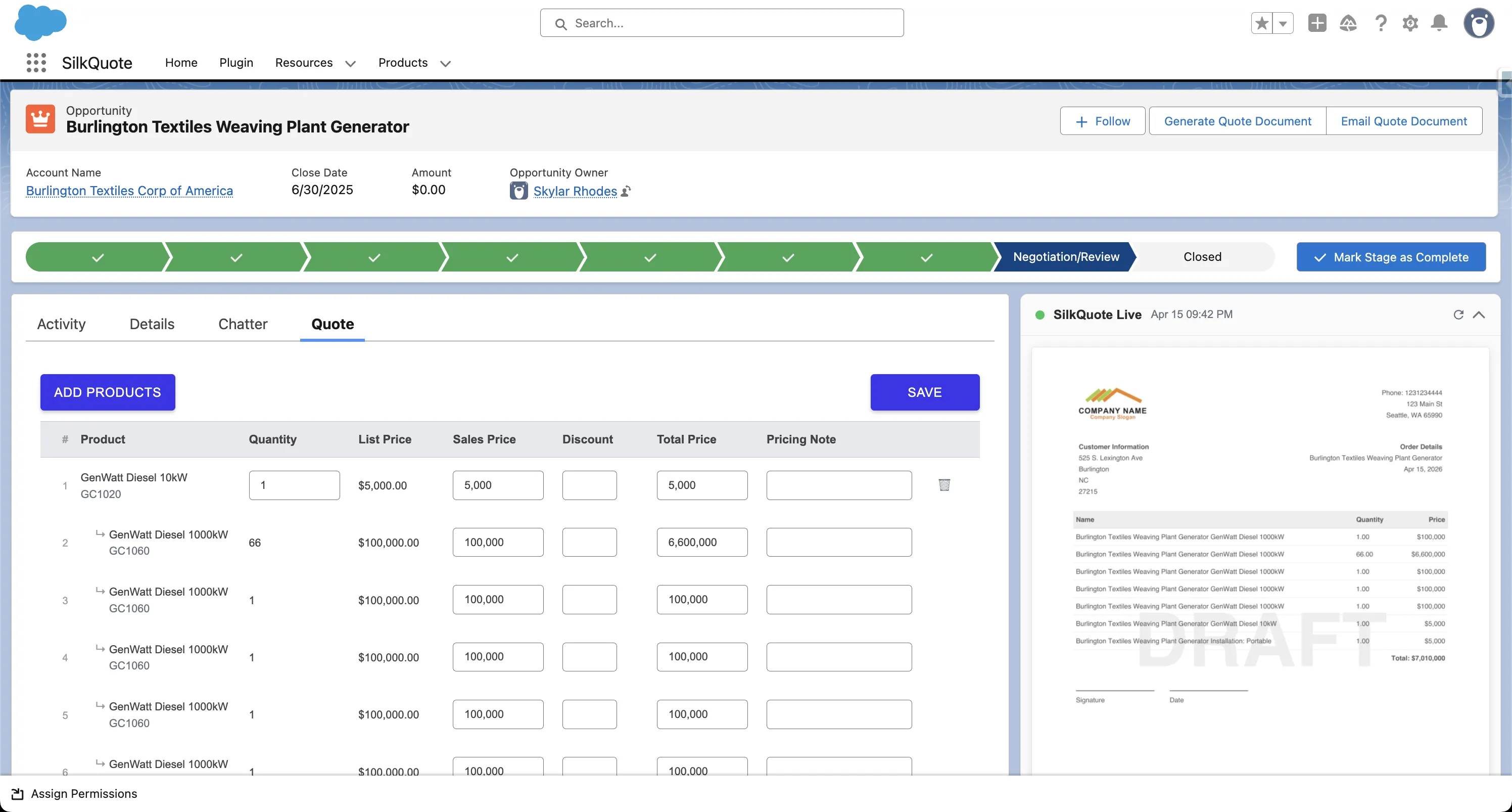This screenshot has width=1512, height=812.
Task: Switch to the Activity tab
Action: [61, 324]
